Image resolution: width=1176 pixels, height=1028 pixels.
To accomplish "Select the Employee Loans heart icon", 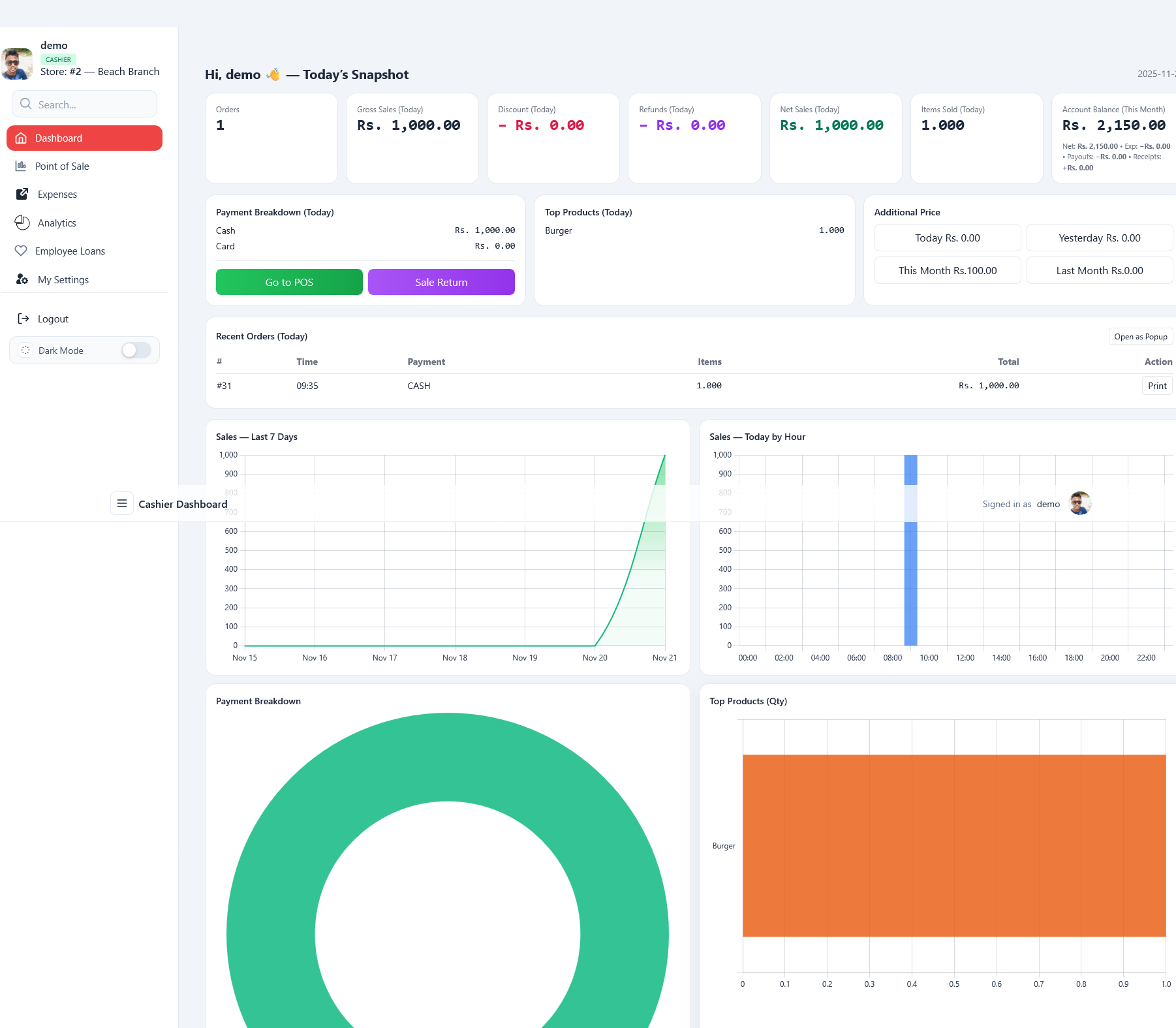I will (x=22, y=251).
